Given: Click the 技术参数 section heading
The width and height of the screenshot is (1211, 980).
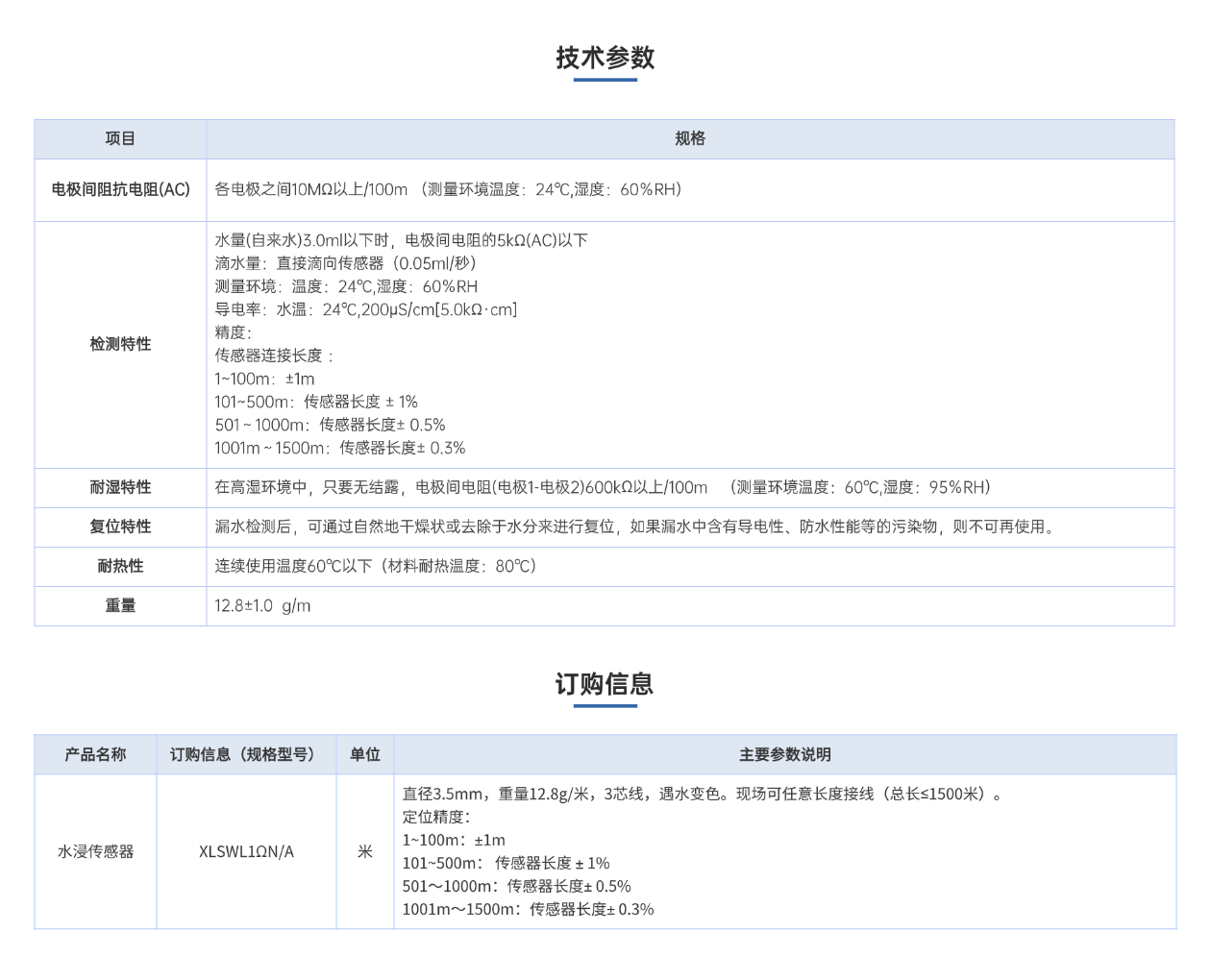Looking at the screenshot, I should (x=605, y=58).
